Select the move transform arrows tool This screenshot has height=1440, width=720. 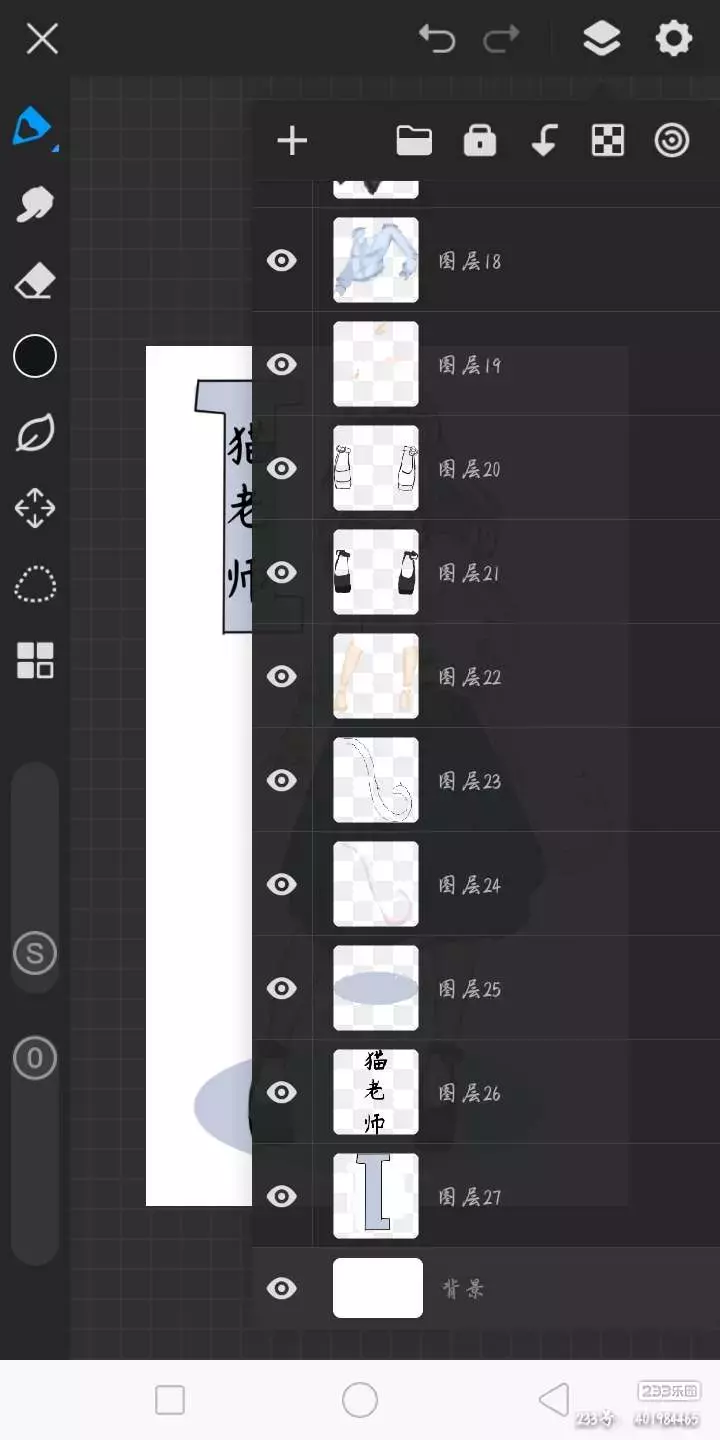(x=35, y=509)
